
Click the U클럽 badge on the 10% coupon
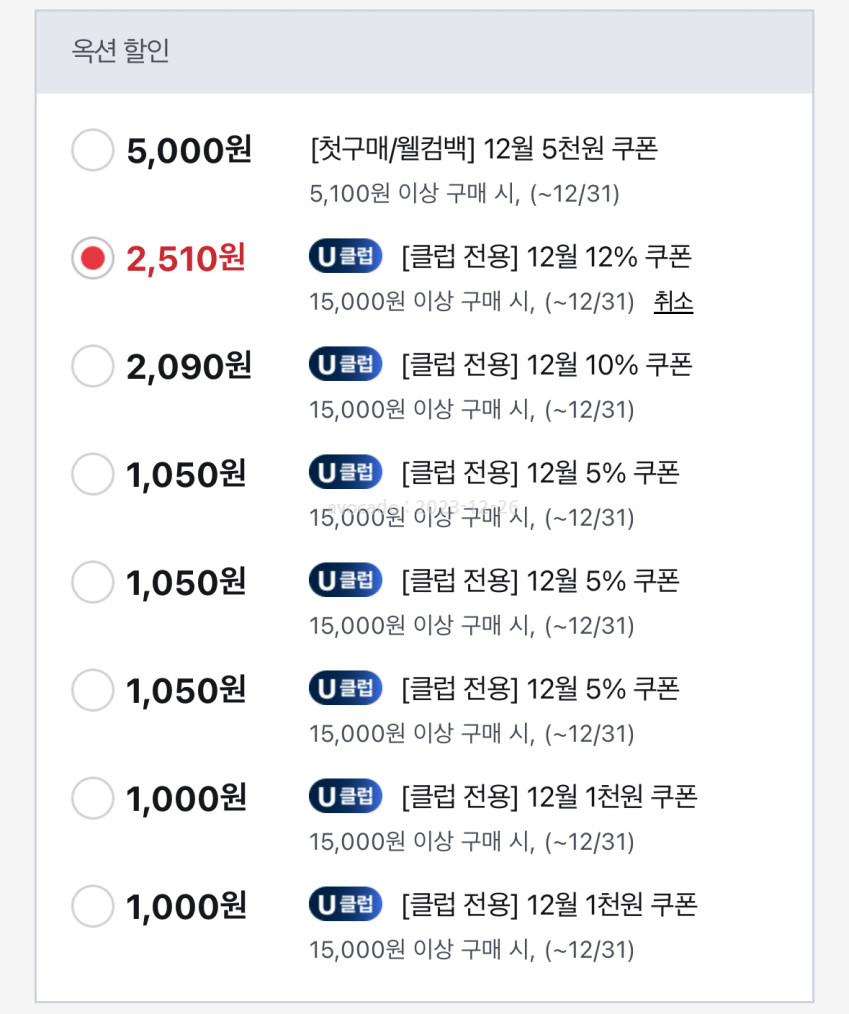345,364
